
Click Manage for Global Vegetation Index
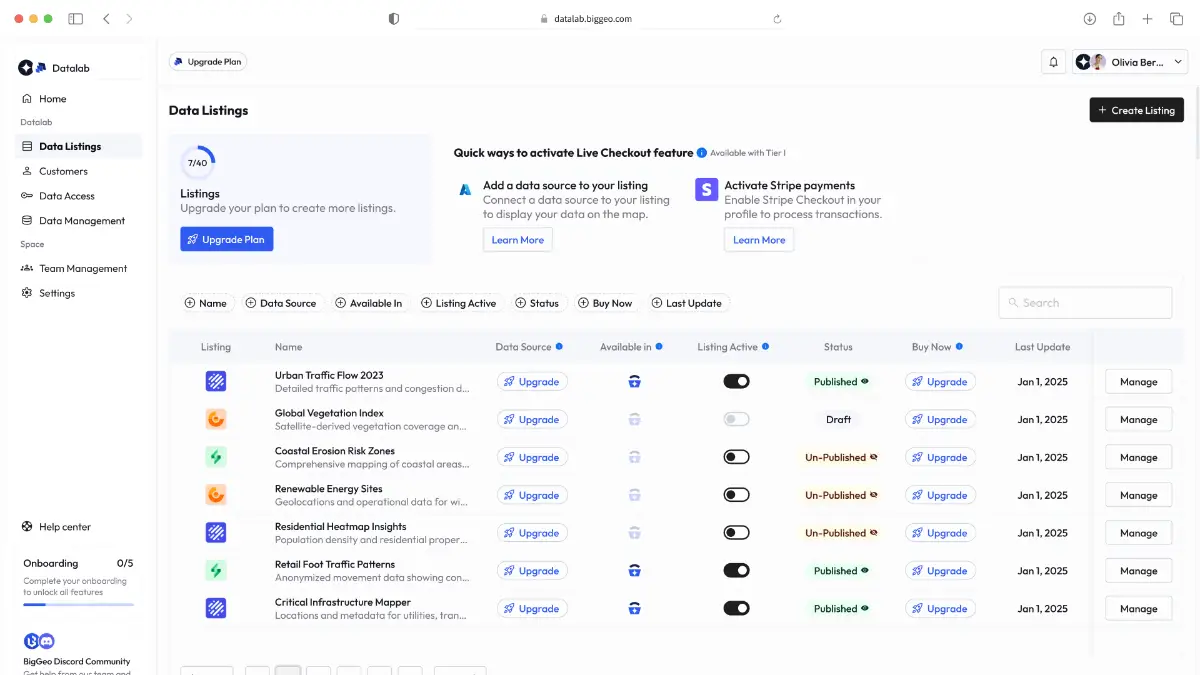pyautogui.click(x=1138, y=419)
